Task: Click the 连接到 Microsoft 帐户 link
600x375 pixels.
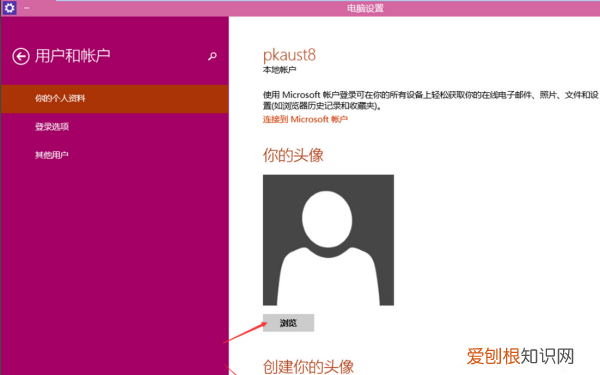Action: (x=305, y=119)
